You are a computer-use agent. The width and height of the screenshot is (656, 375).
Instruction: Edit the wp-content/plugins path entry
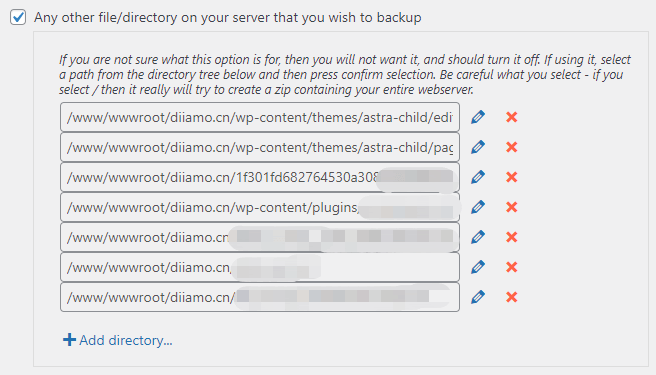pos(478,207)
